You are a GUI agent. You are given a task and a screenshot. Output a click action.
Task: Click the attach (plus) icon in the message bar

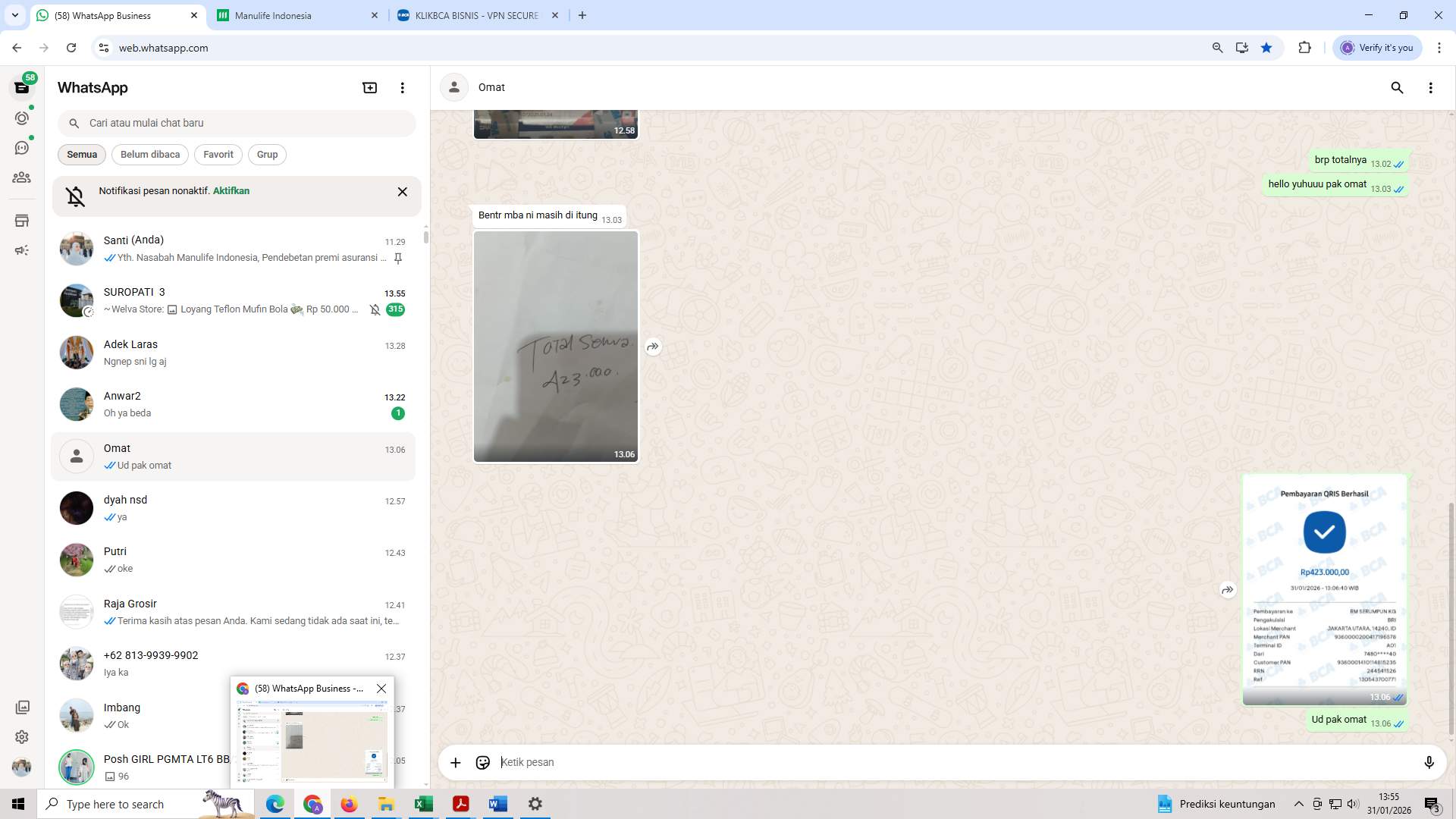455,762
